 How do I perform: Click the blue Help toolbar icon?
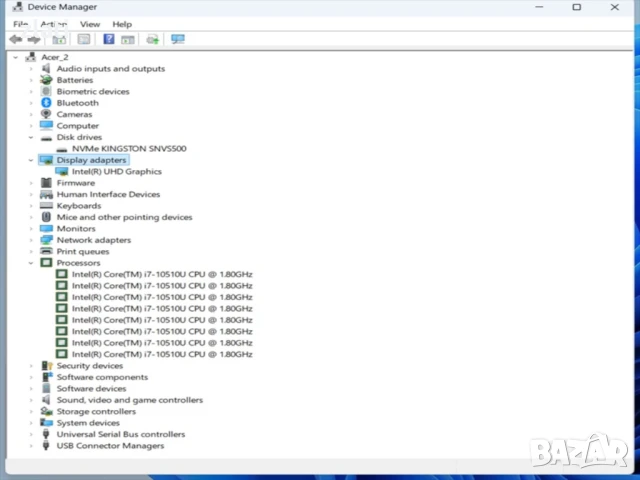click(x=108, y=39)
